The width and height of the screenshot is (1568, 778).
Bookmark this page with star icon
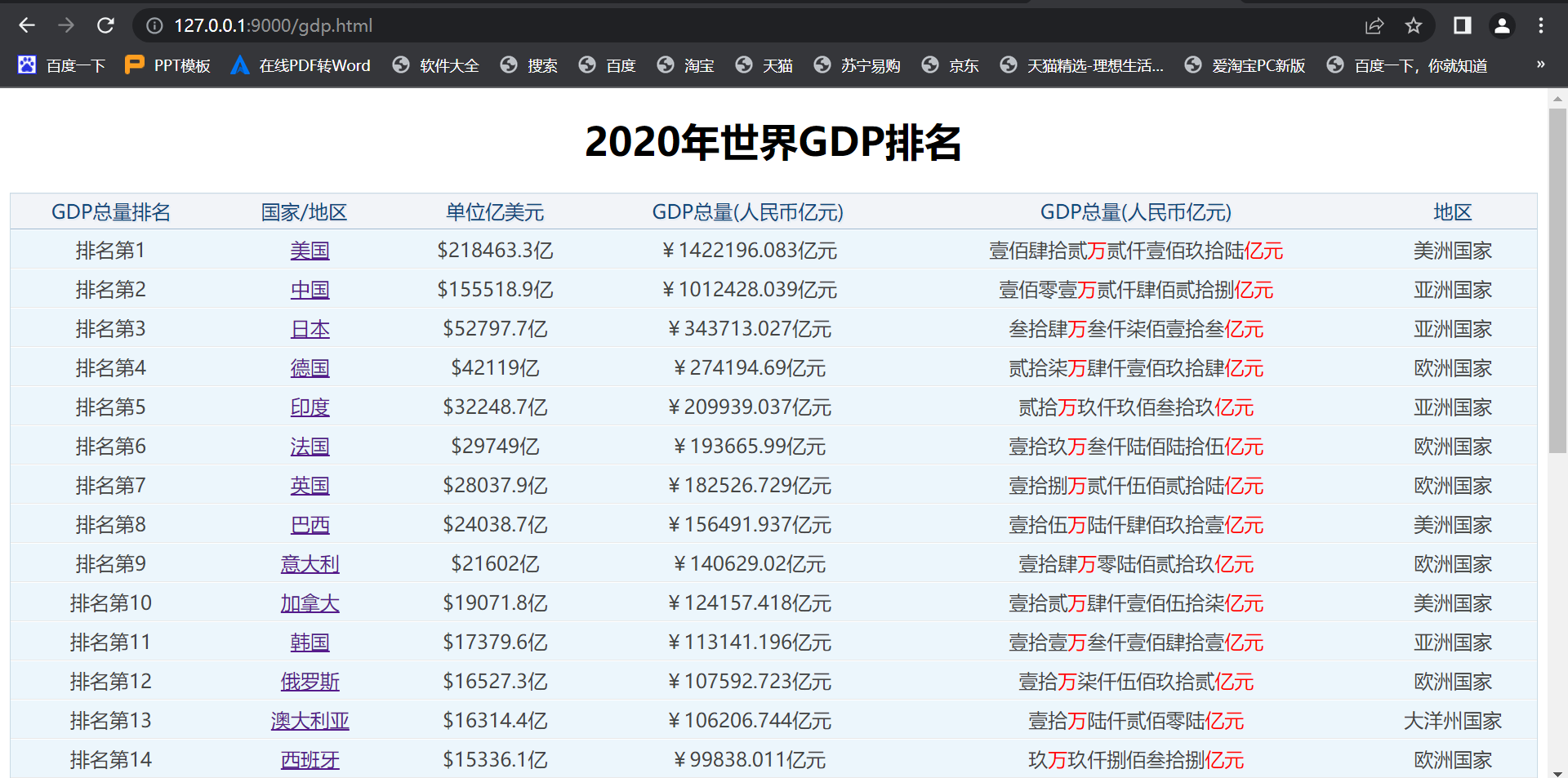1414,26
